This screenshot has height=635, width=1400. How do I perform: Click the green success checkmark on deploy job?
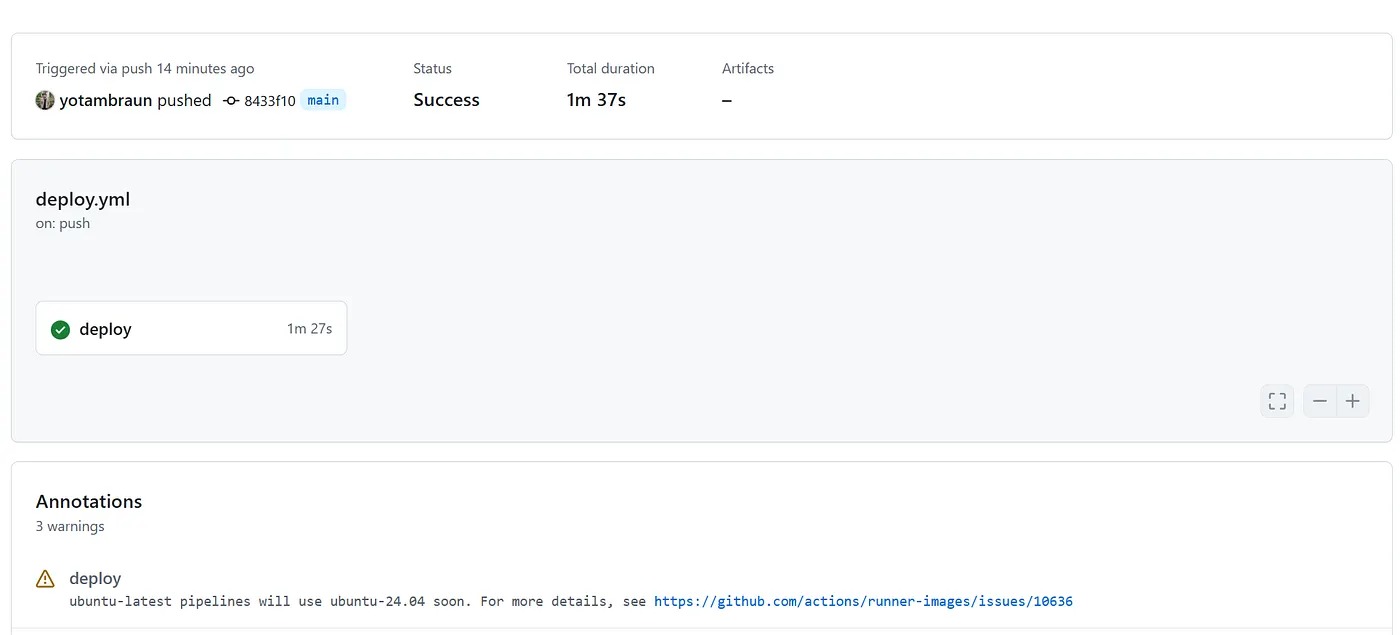[x=60, y=329]
